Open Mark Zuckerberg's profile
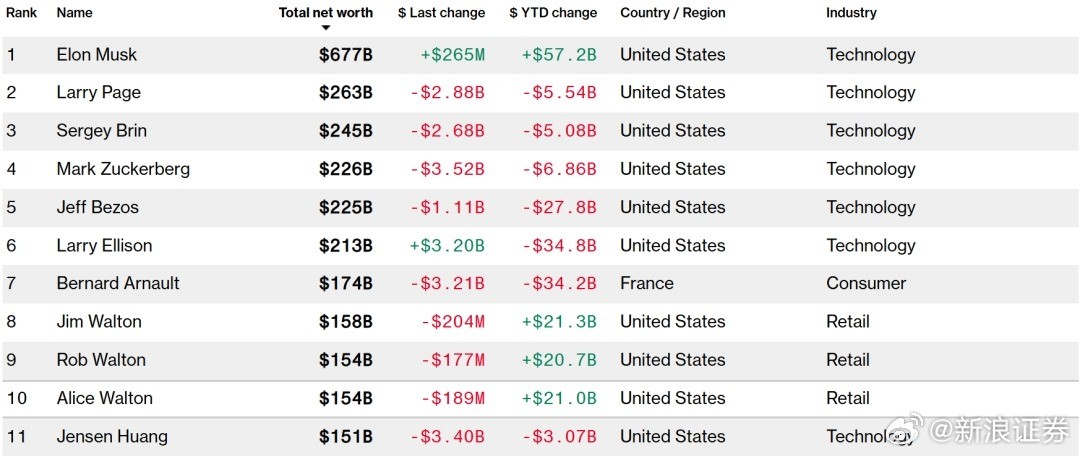Image resolution: width=1080 pixels, height=456 pixels. click(123, 169)
